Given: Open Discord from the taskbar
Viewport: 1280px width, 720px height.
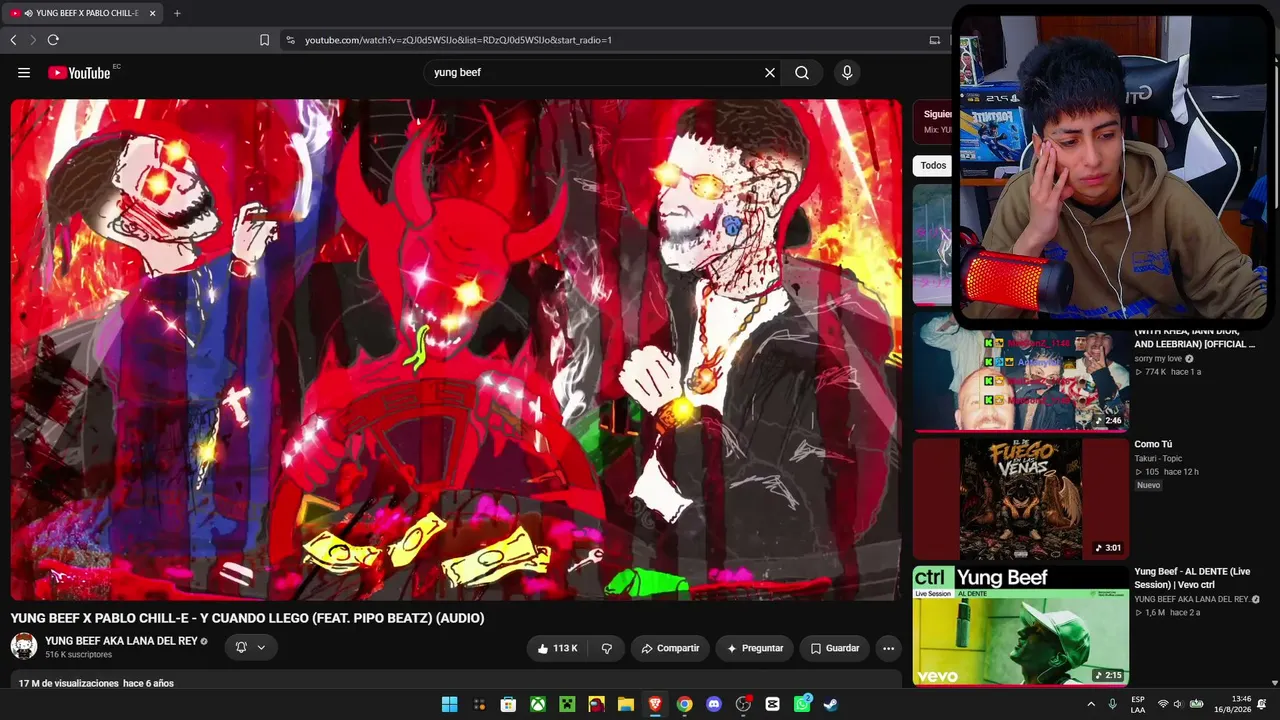Looking at the screenshot, I should 714,704.
